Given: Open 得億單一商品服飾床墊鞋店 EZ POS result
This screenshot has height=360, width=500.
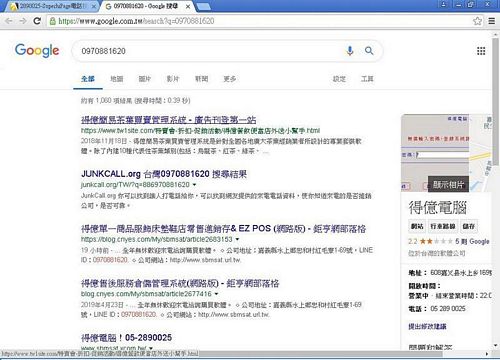Looking at the screenshot, I should (223, 229).
